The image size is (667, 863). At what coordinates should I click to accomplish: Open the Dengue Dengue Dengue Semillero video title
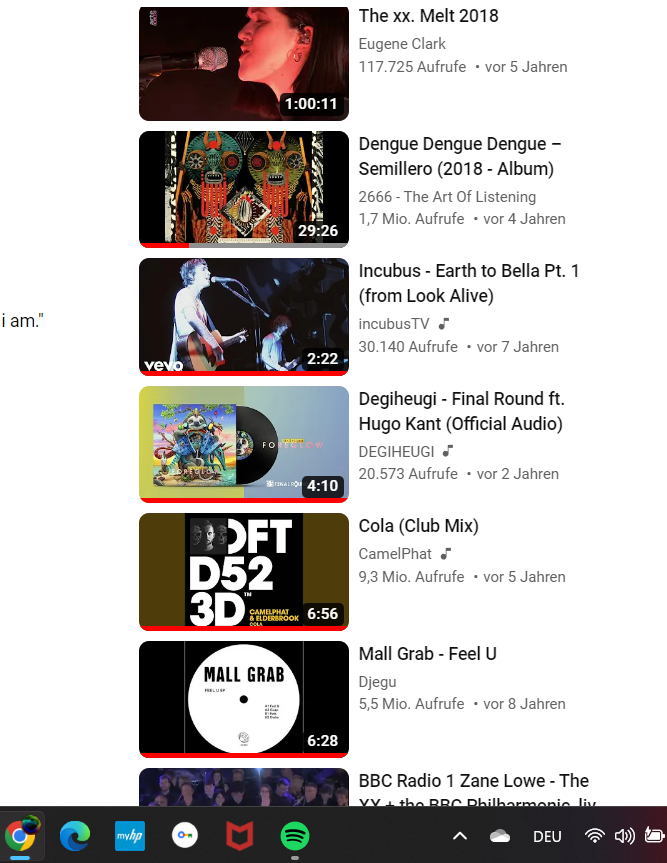pyautogui.click(x=460, y=156)
